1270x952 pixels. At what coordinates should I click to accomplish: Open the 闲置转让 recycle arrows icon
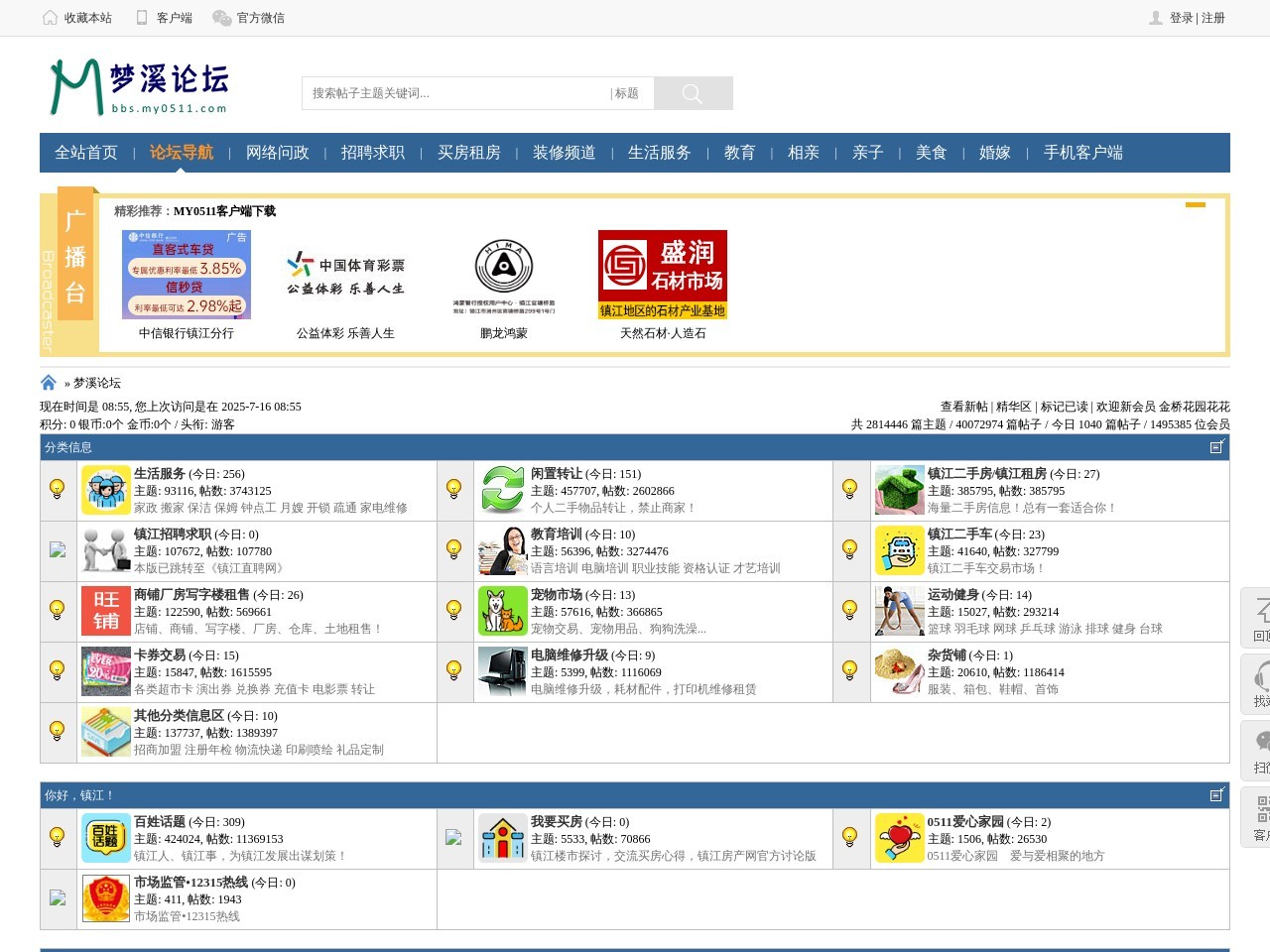(x=502, y=490)
